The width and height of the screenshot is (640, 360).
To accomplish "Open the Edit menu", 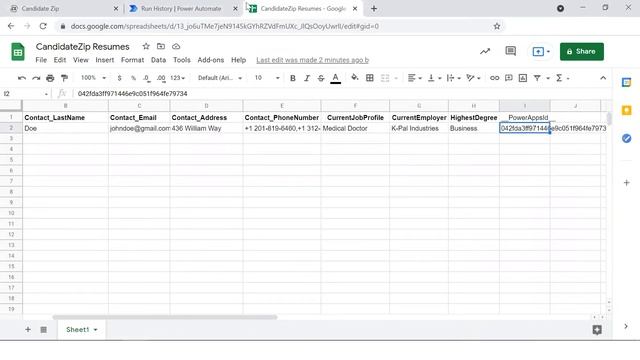I will point(60,60).
